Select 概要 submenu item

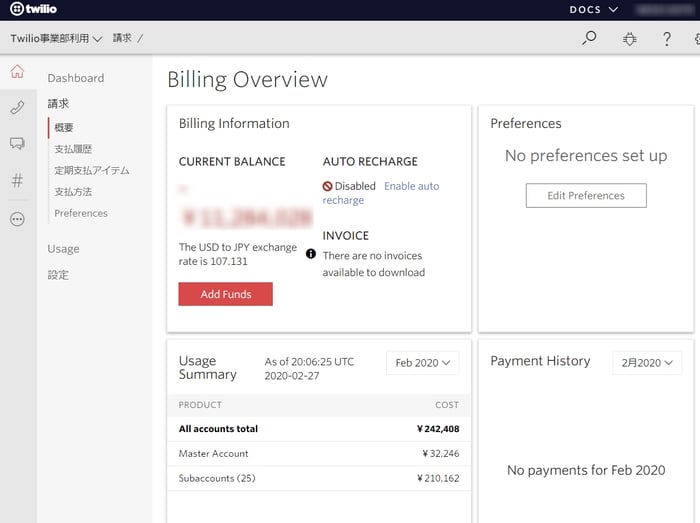pyautogui.click(x=64, y=128)
